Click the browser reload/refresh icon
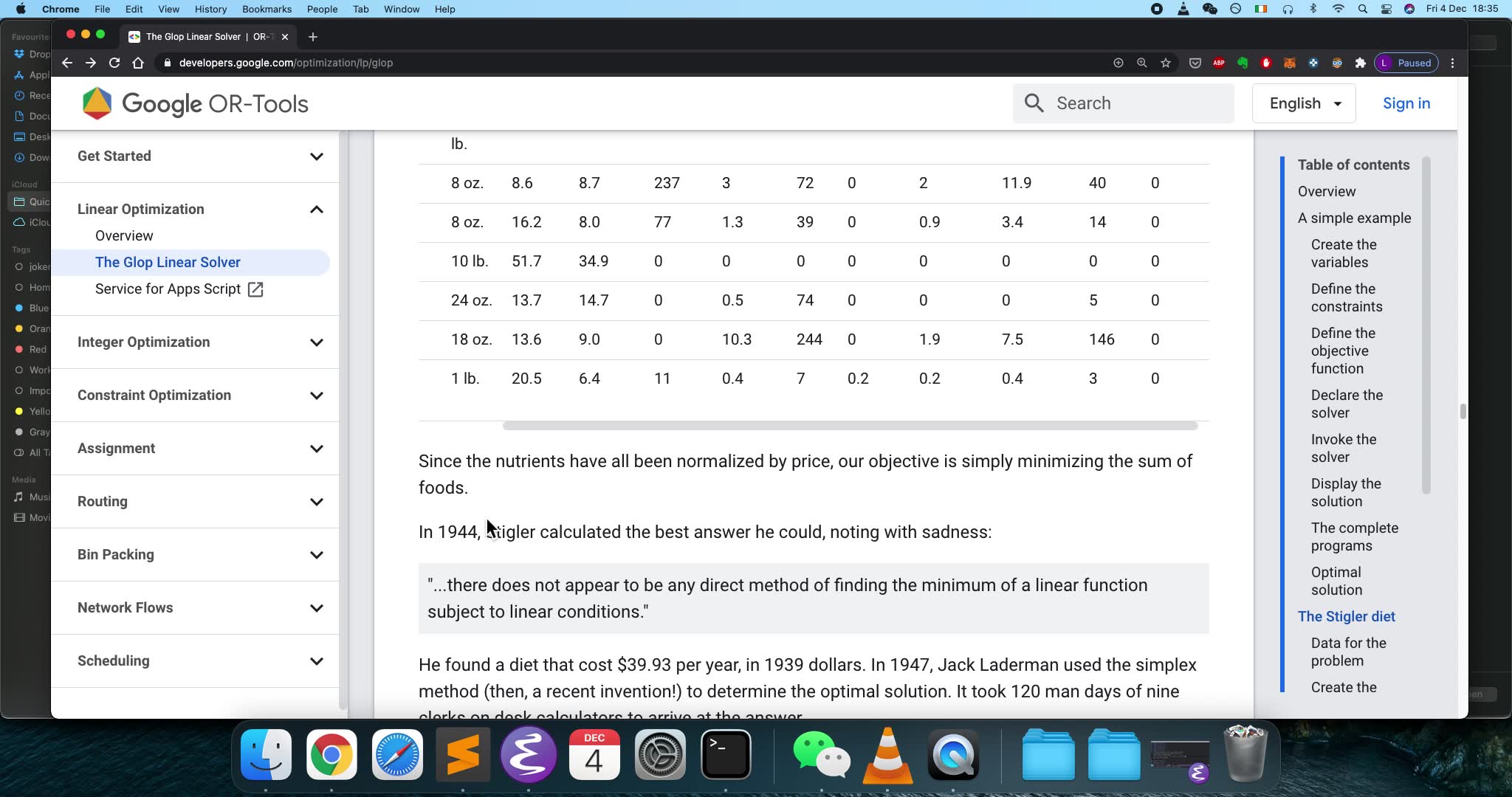This screenshot has width=1512, height=797. point(115,63)
